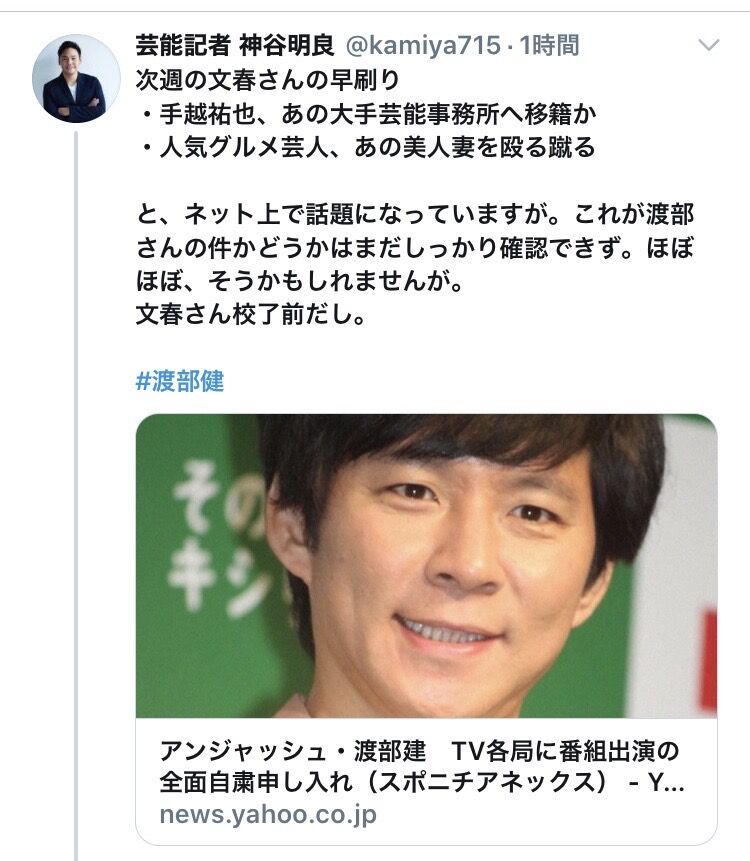Click the bullet line about 人気グルメ芸人
Screen dimensions: 750x861
[367, 148]
